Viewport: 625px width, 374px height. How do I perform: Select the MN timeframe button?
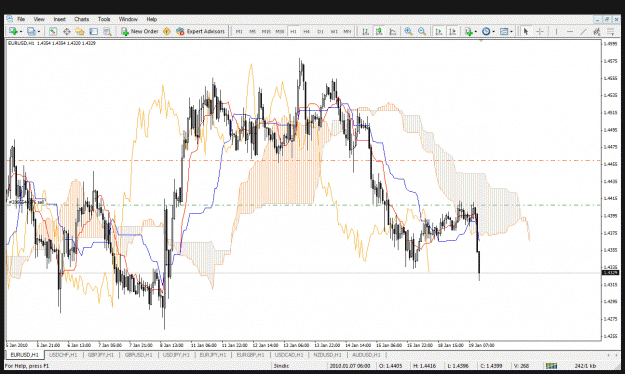pyautogui.click(x=348, y=31)
